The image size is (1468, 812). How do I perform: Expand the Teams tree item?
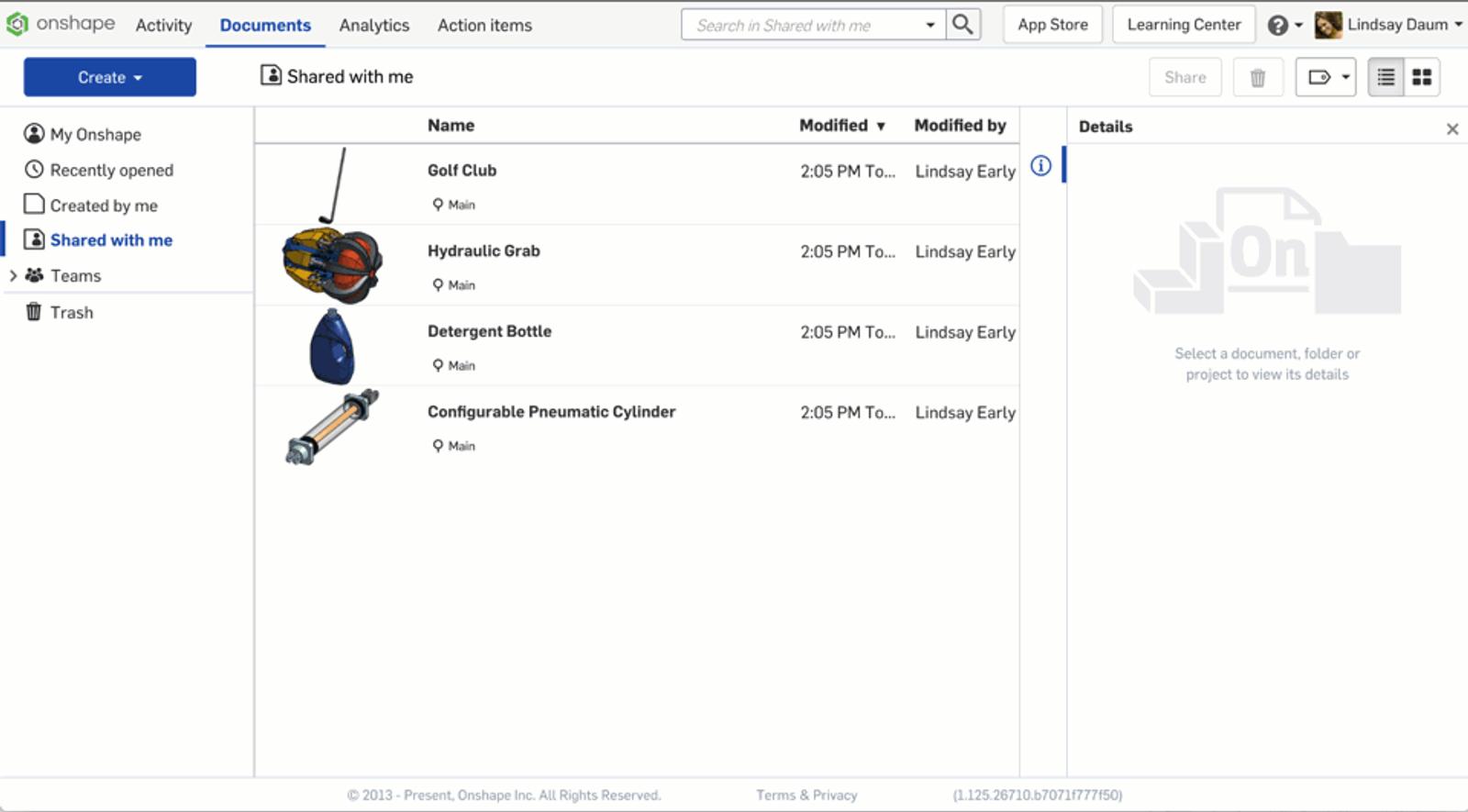(x=13, y=276)
